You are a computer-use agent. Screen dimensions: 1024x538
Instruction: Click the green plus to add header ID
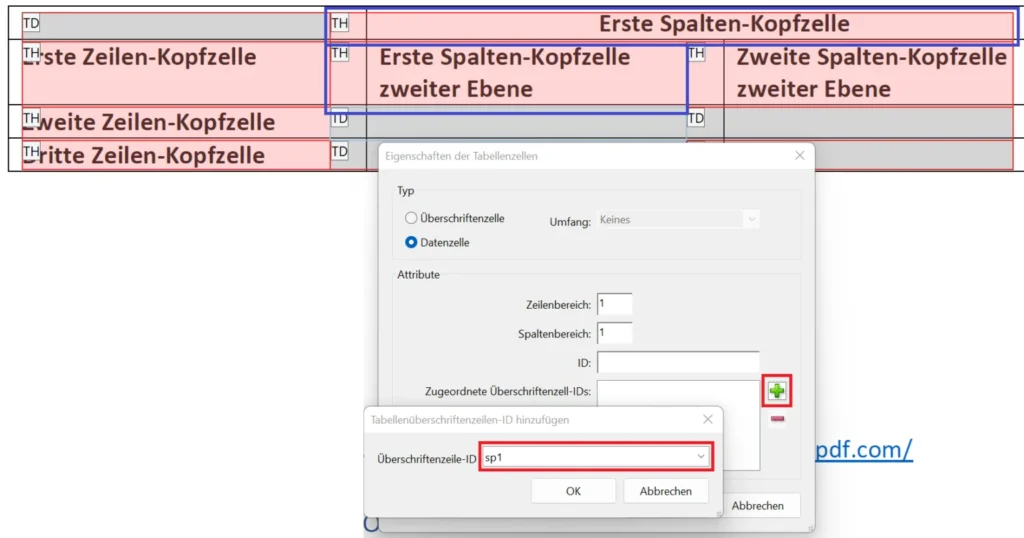tap(777, 391)
